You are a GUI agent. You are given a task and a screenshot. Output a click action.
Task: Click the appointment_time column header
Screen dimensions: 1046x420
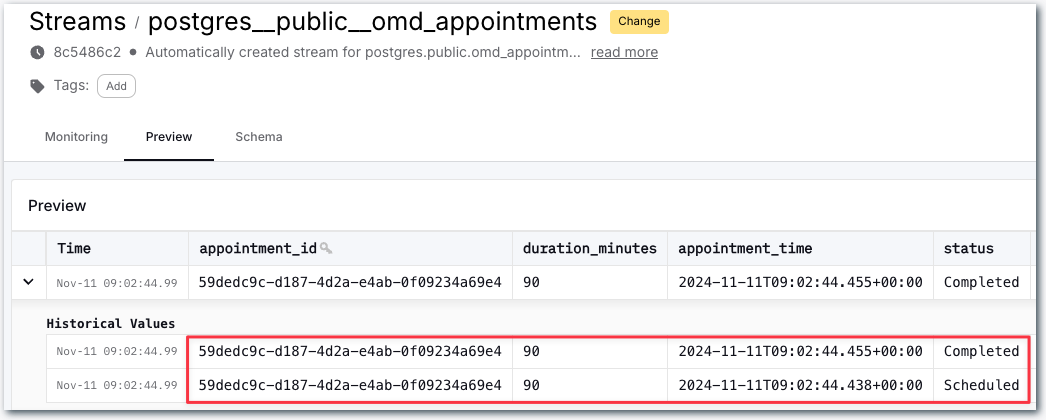[745, 248]
